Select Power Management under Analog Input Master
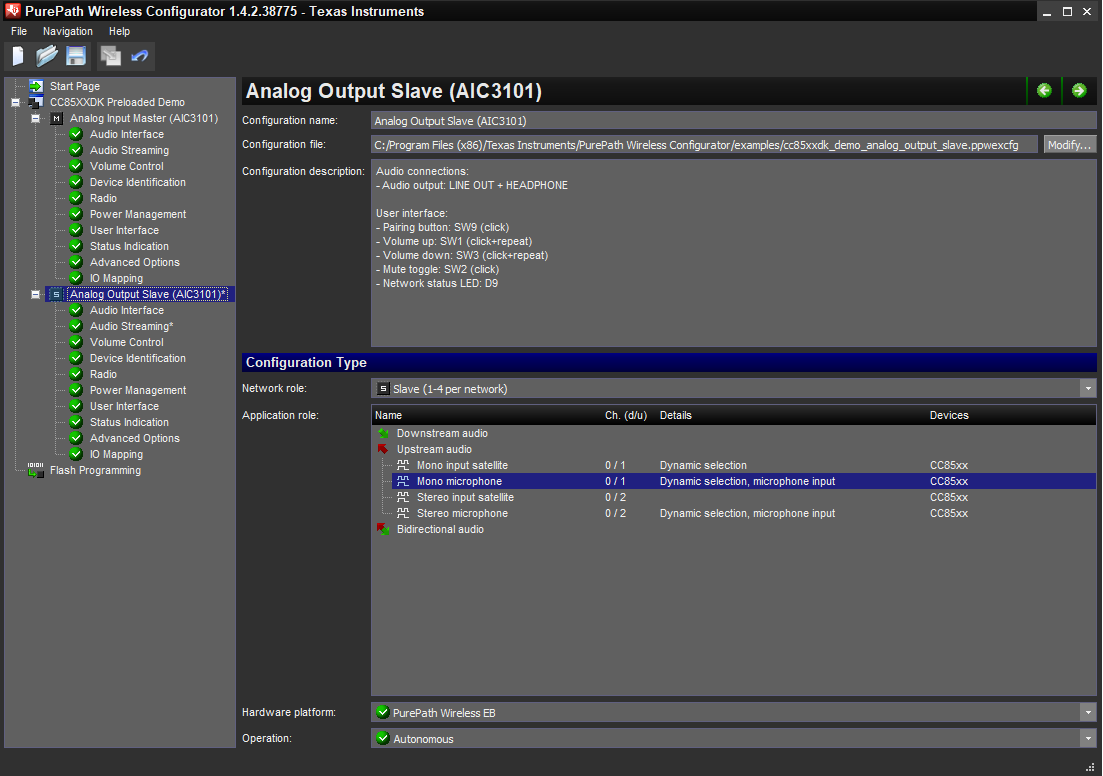The image size is (1103, 776). pyautogui.click(x=138, y=214)
